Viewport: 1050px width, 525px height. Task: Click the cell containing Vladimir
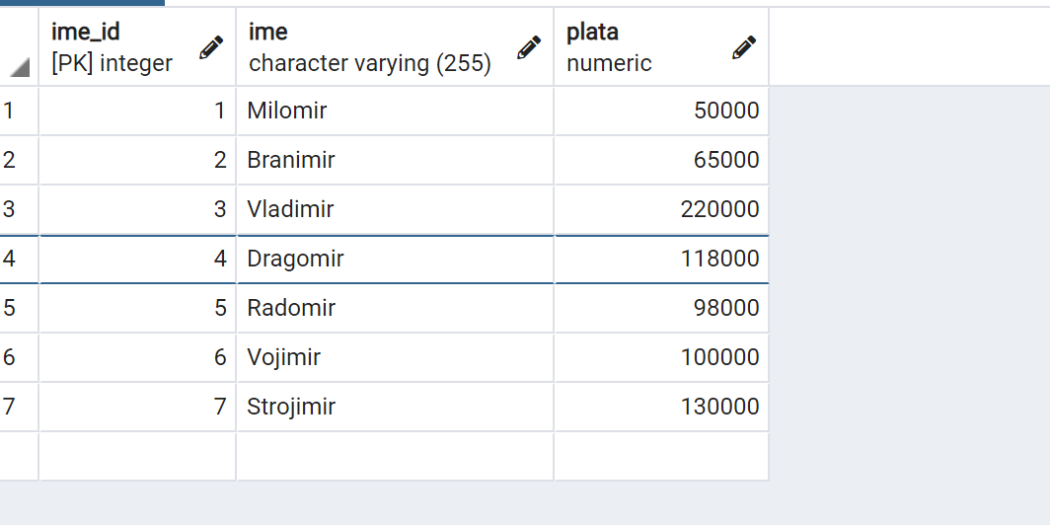click(x=395, y=209)
